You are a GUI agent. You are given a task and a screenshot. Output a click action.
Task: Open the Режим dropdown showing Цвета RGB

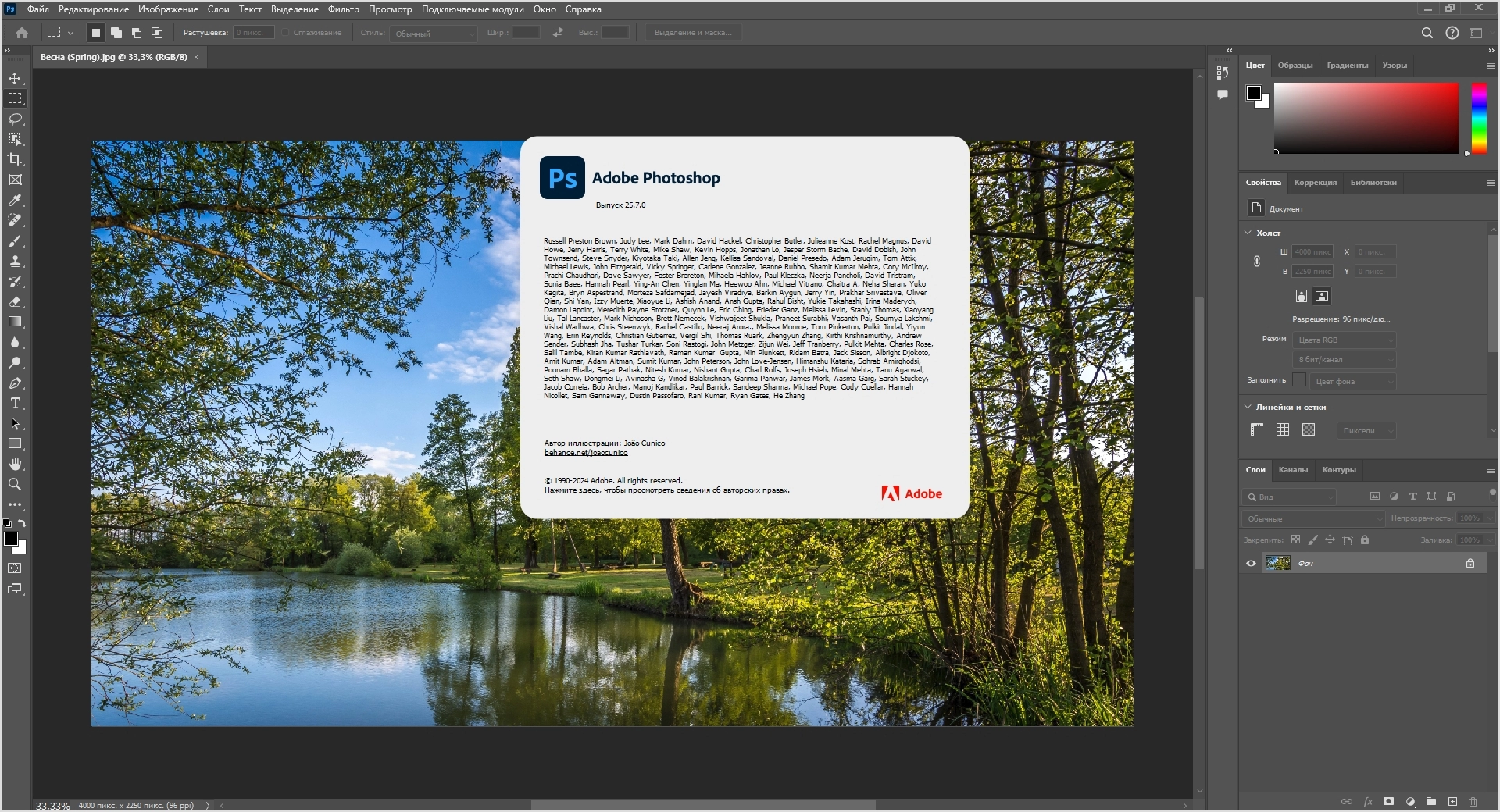coord(1345,340)
